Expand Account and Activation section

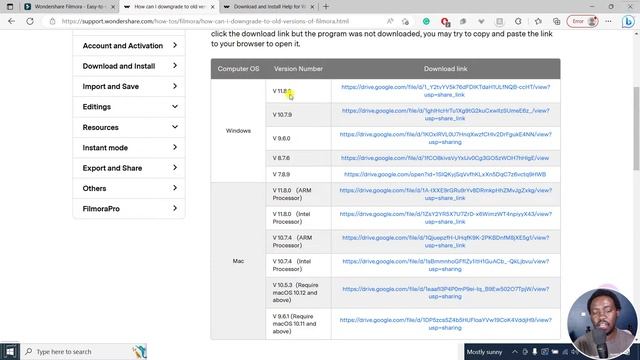tap(129, 46)
